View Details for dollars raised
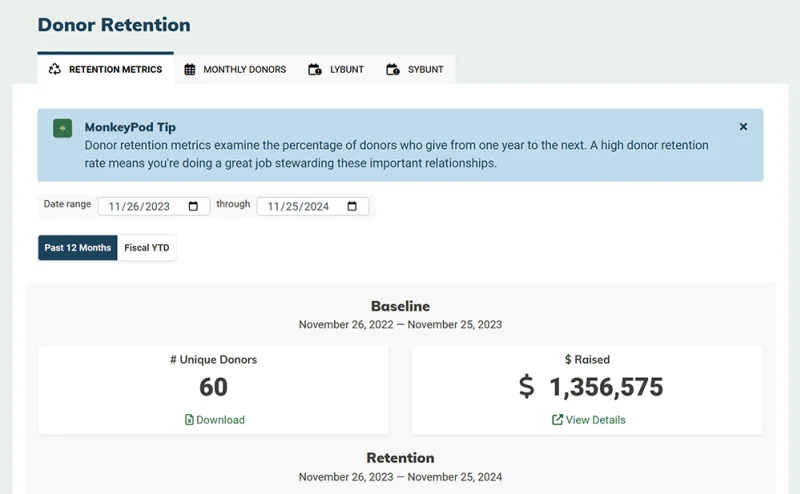This screenshot has height=494, width=800. (589, 419)
